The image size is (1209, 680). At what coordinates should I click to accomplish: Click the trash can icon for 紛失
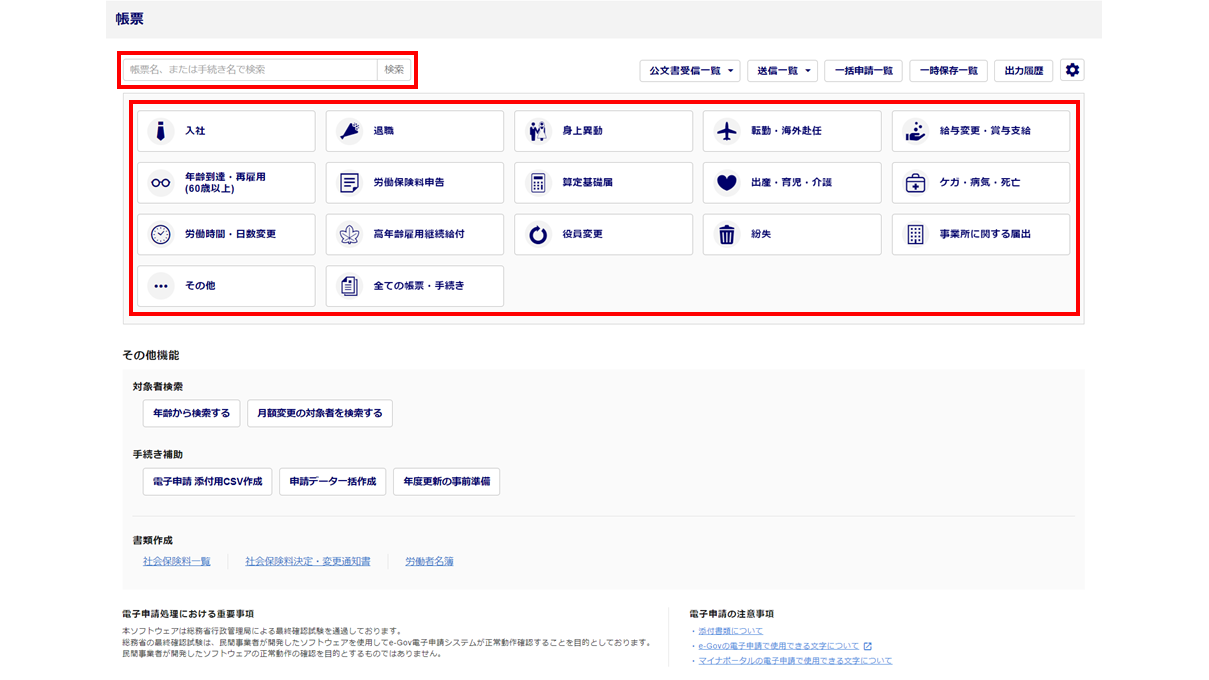[727, 235]
